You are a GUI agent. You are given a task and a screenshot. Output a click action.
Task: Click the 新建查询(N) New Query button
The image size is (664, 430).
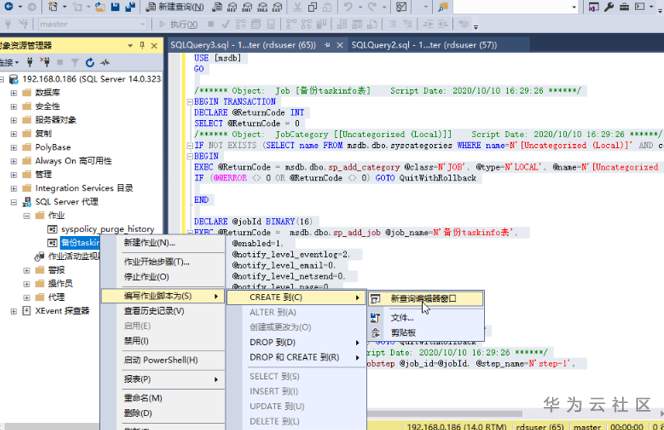175,7
